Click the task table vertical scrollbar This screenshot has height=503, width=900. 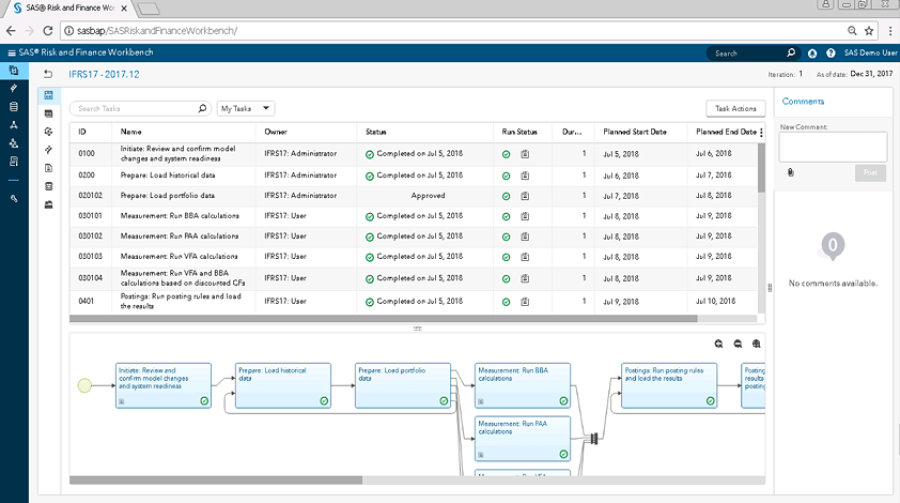click(761, 168)
